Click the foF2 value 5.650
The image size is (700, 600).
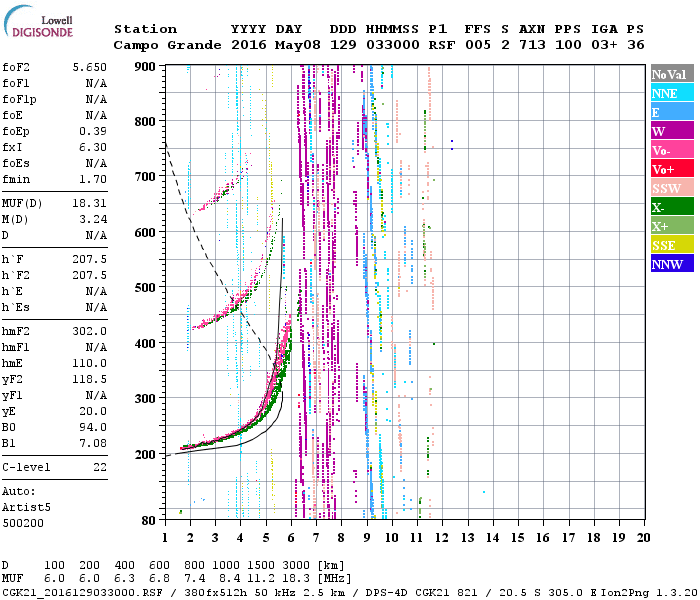coord(90,67)
